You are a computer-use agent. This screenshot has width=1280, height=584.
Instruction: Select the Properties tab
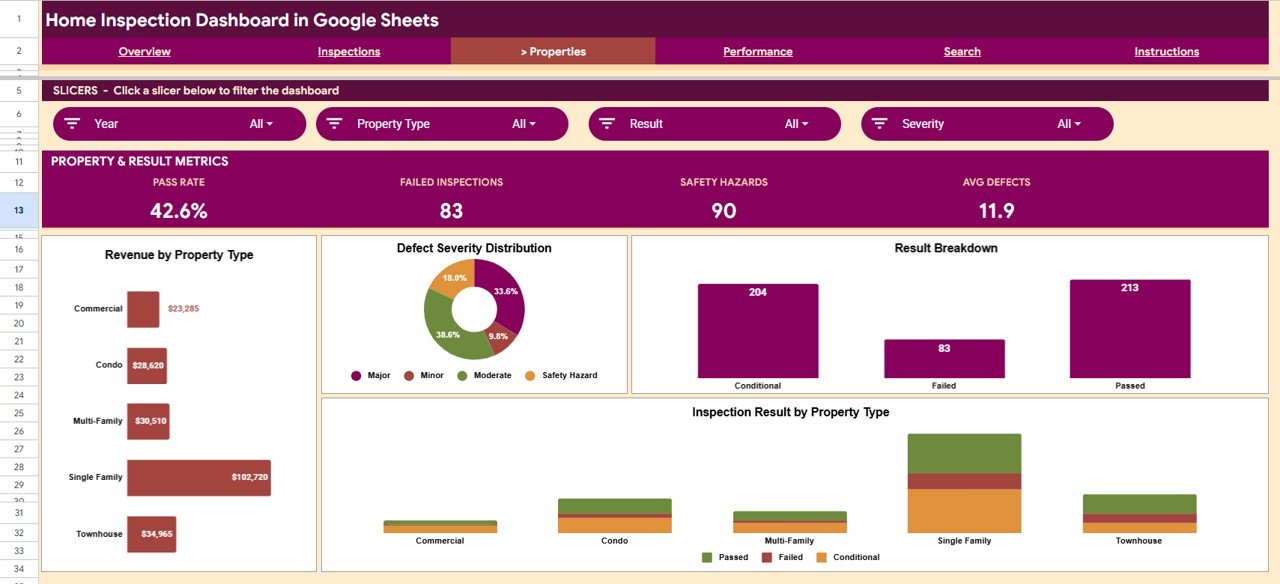point(553,51)
